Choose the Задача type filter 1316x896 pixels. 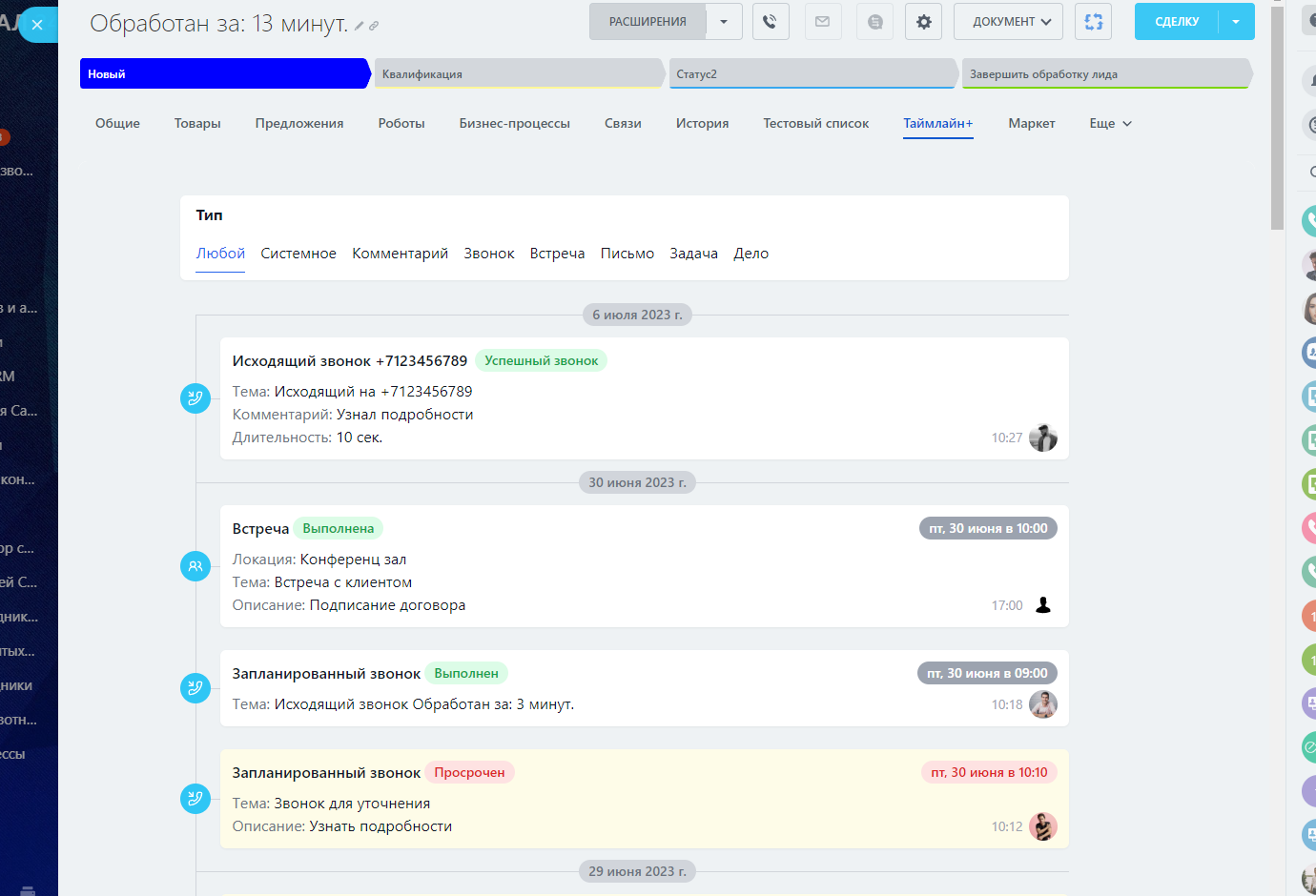(693, 254)
